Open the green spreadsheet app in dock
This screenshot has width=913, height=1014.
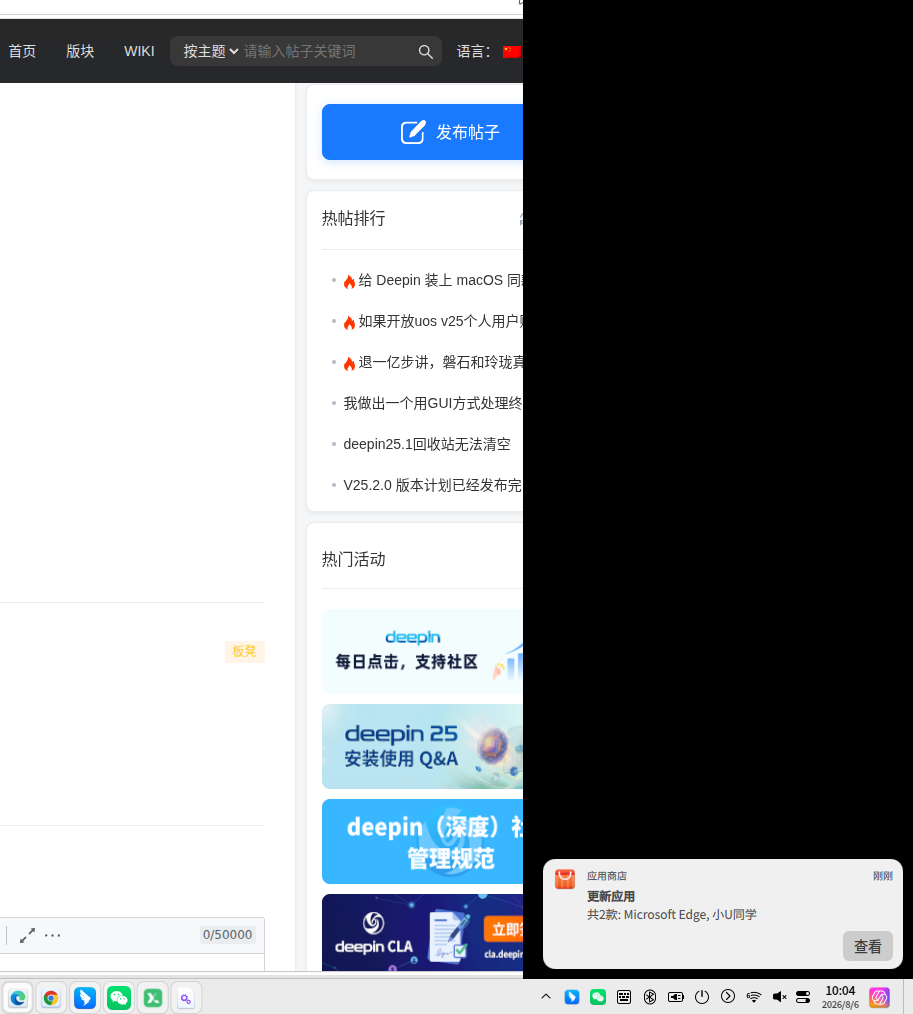(153, 998)
